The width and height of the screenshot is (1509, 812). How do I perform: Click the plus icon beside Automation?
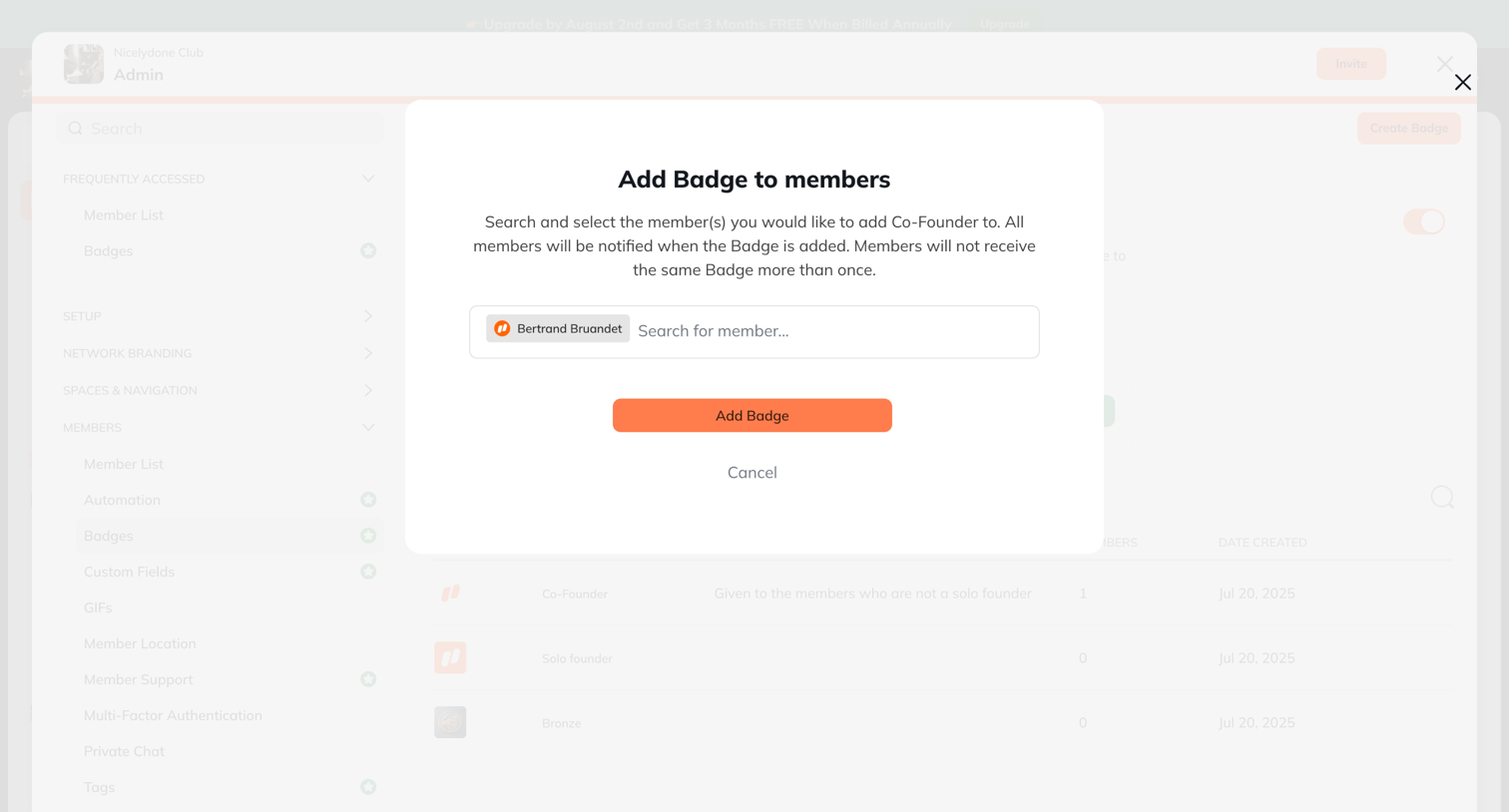[368, 500]
